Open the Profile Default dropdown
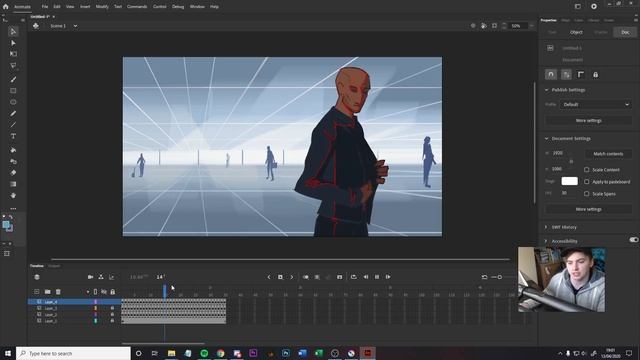The width and height of the screenshot is (640, 360). point(596,104)
